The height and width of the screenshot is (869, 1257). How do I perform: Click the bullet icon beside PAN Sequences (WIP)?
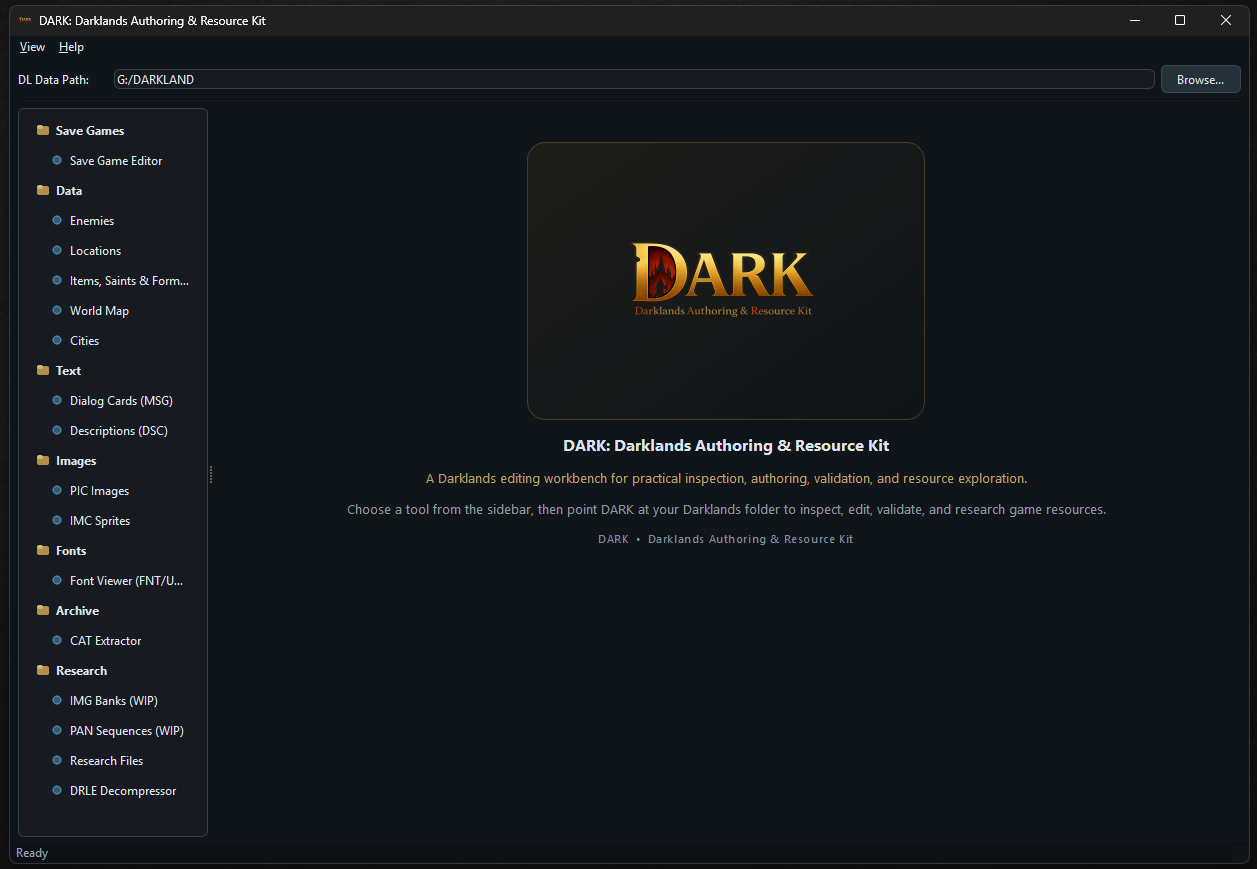click(x=57, y=731)
